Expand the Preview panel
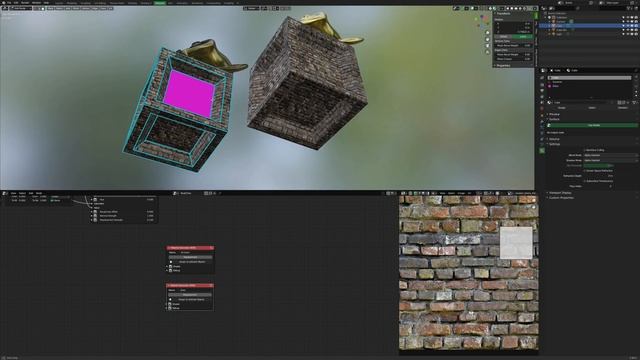The image size is (640, 360). coord(555,114)
